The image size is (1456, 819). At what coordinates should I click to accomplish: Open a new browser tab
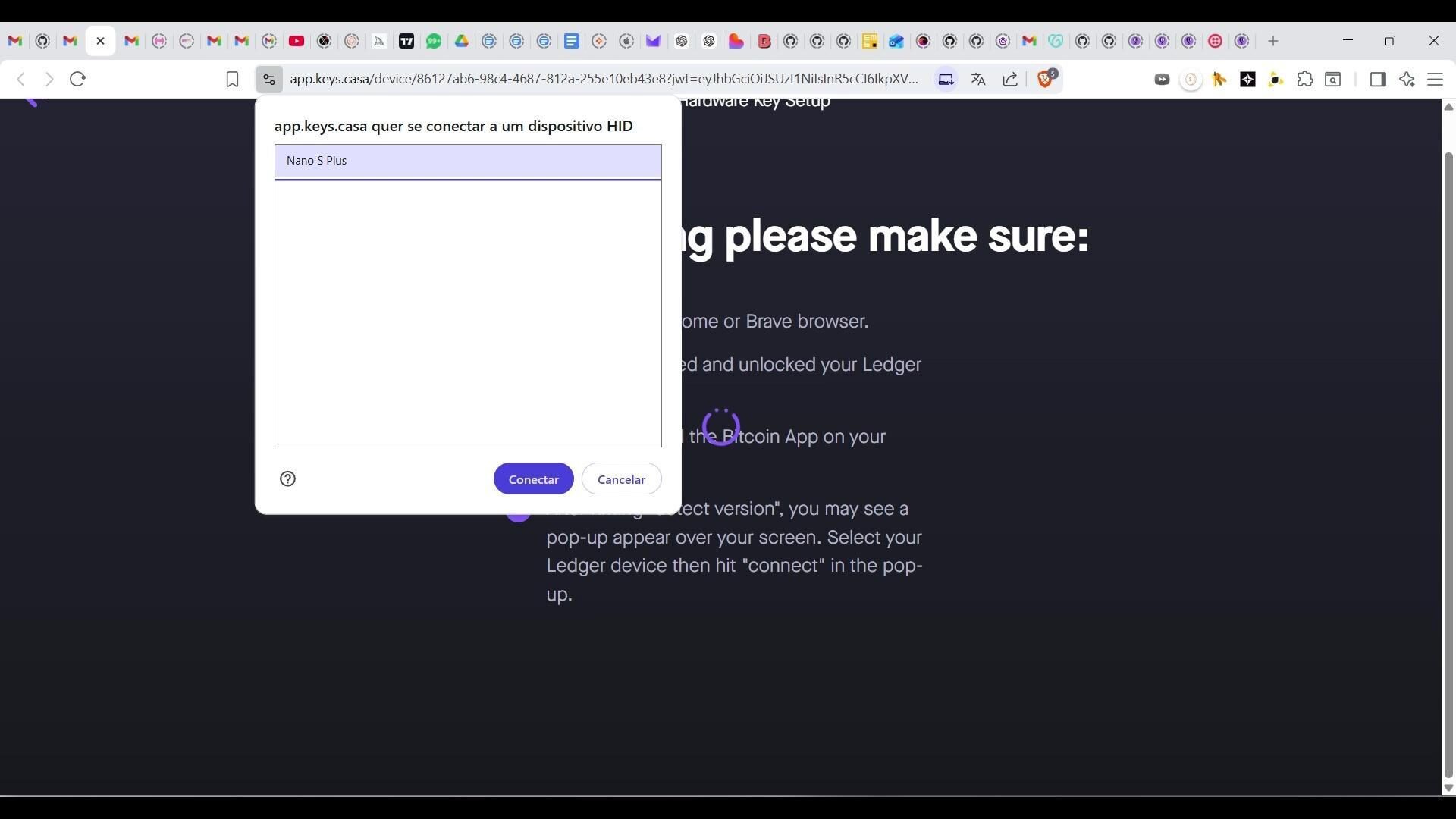tap(1273, 41)
